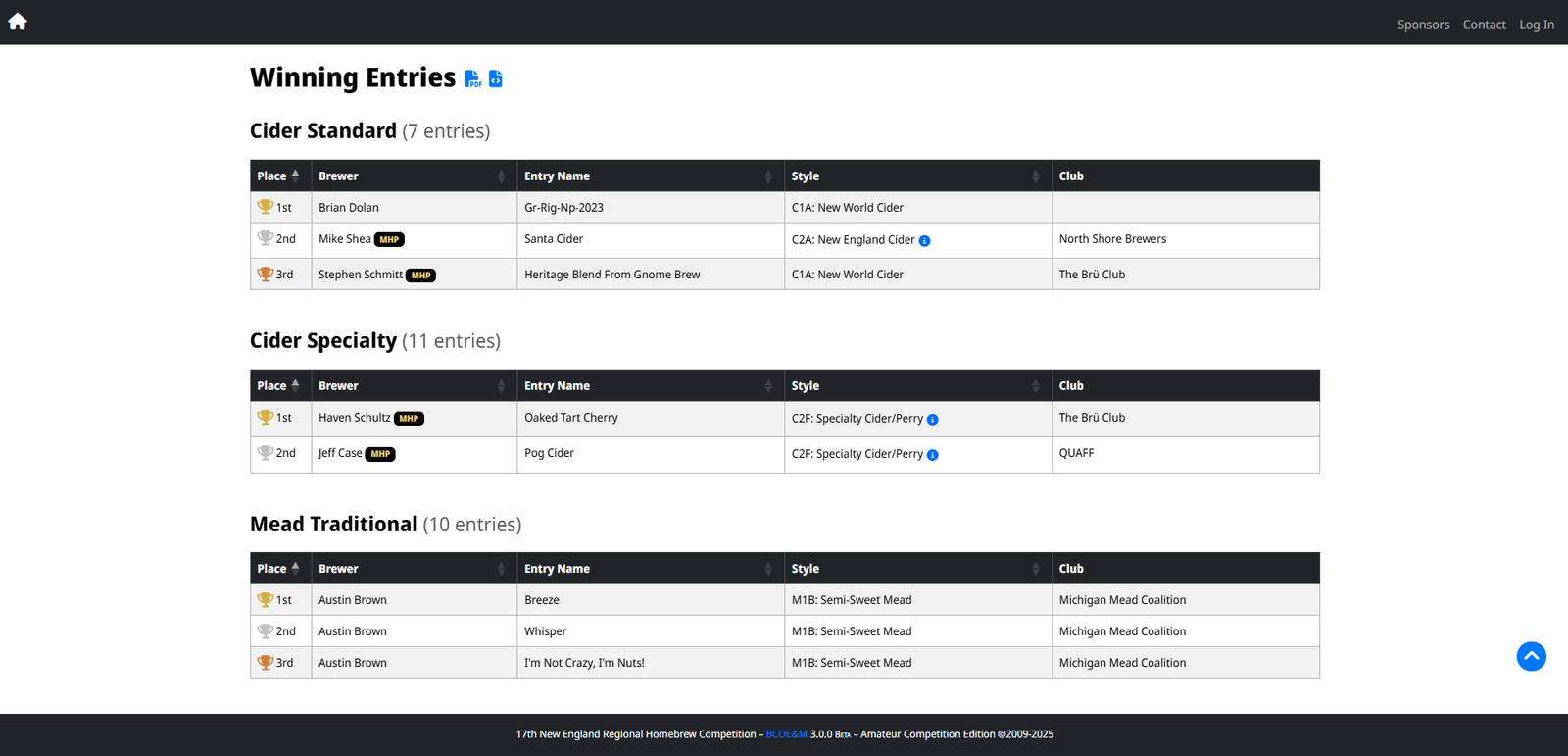Toggle Place sort order in Cider Standard table
This screenshot has width=1568, height=756.
pyautogui.click(x=279, y=176)
